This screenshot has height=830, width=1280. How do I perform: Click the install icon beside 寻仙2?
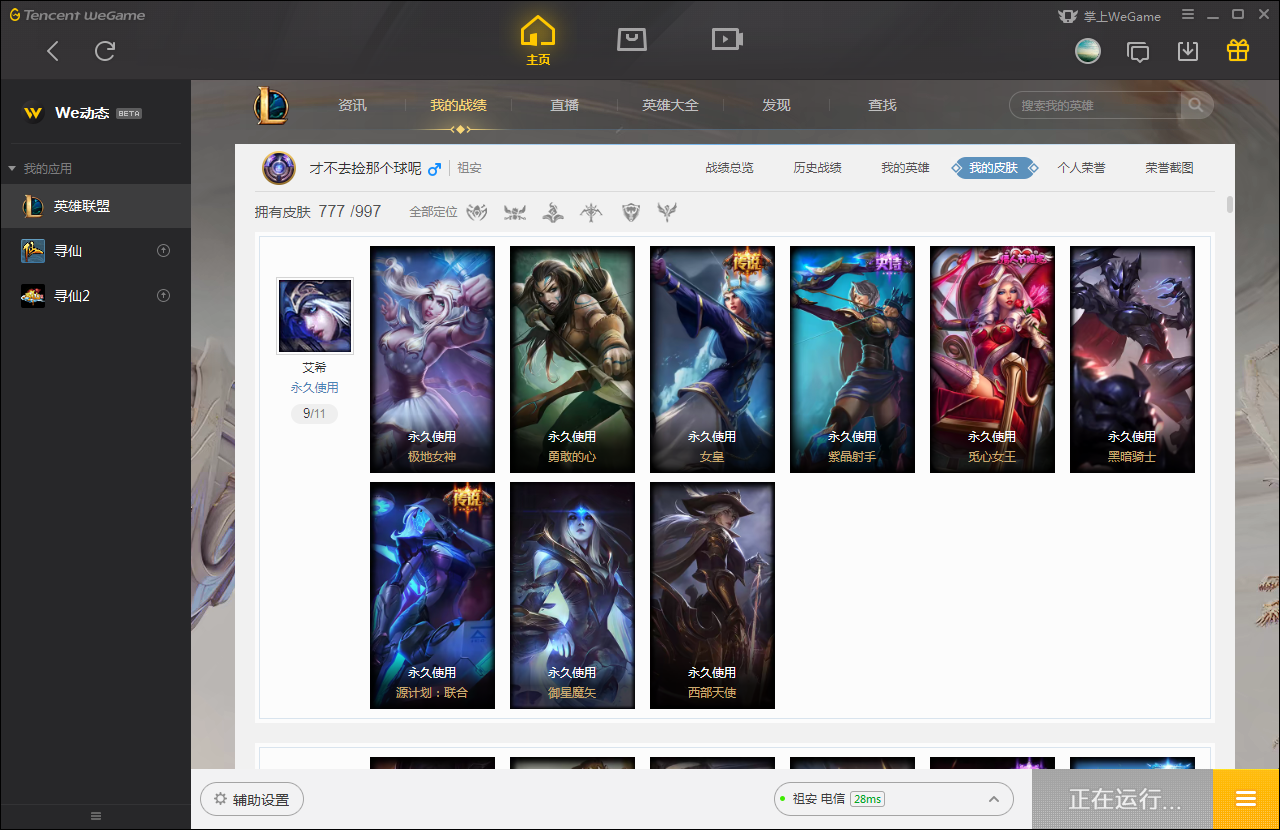pos(164,296)
